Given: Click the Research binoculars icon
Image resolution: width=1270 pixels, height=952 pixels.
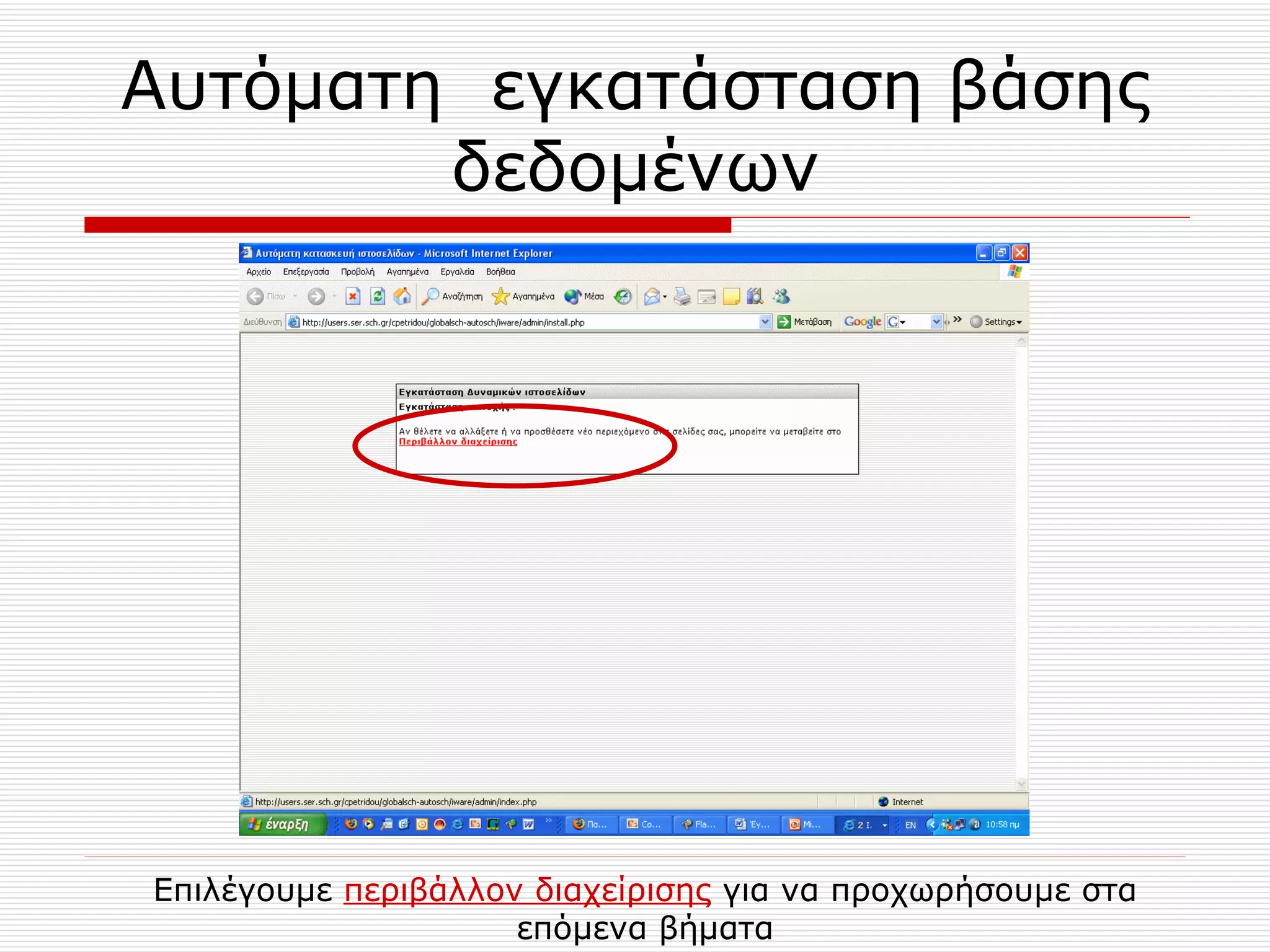Looking at the screenshot, I should click(755, 297).
